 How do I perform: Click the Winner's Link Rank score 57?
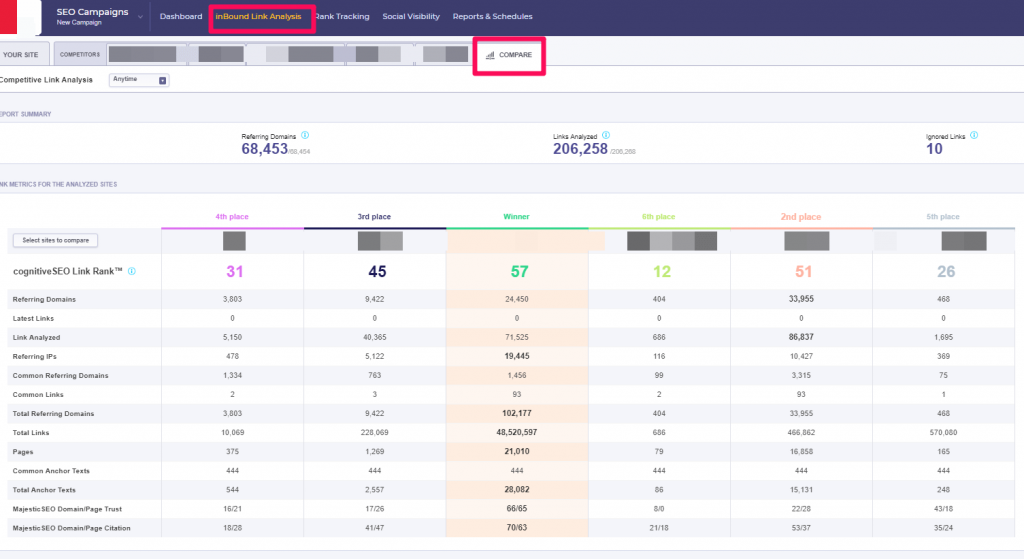pos(517,271)
